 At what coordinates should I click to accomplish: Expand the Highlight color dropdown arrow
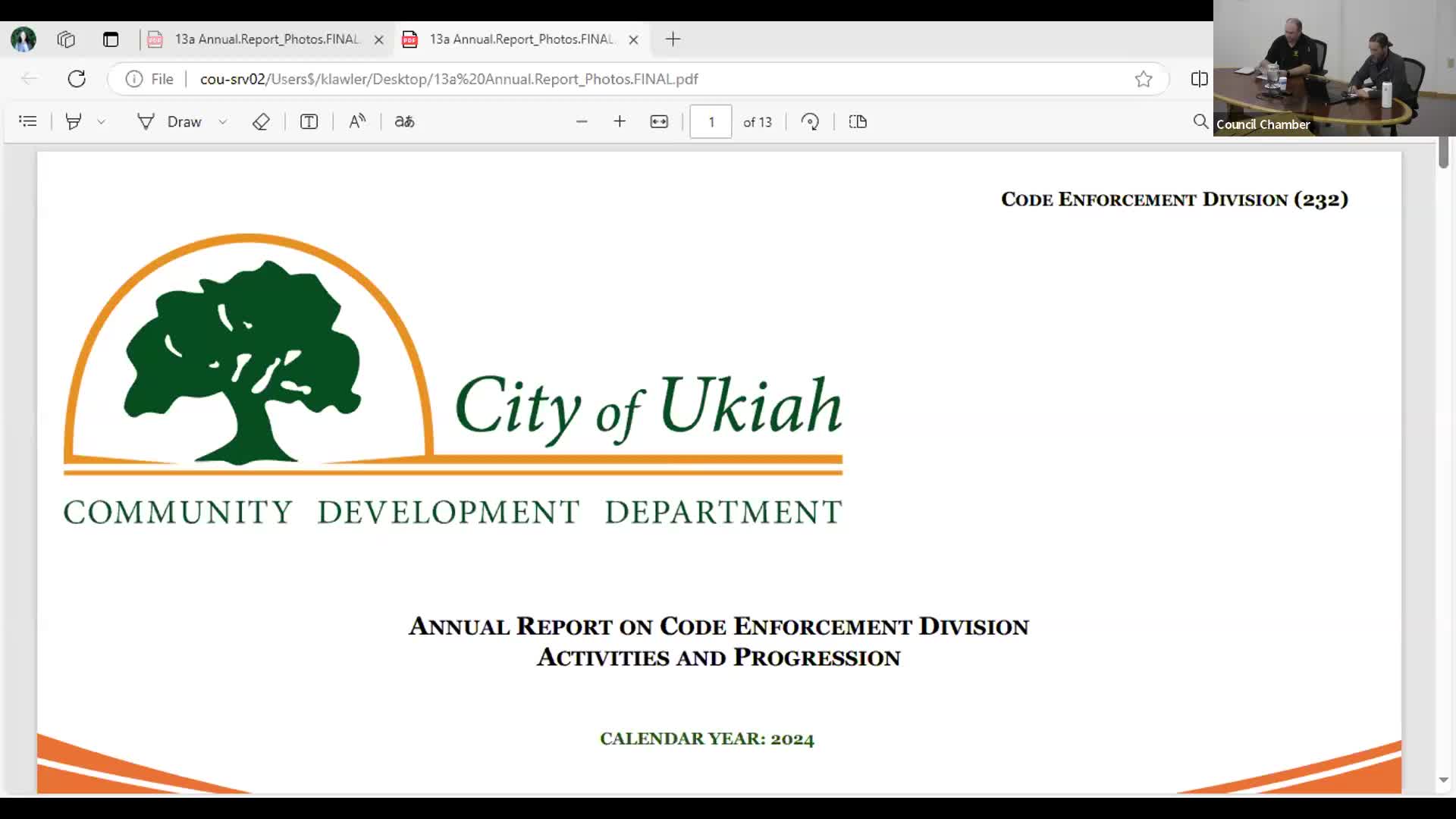101,121
